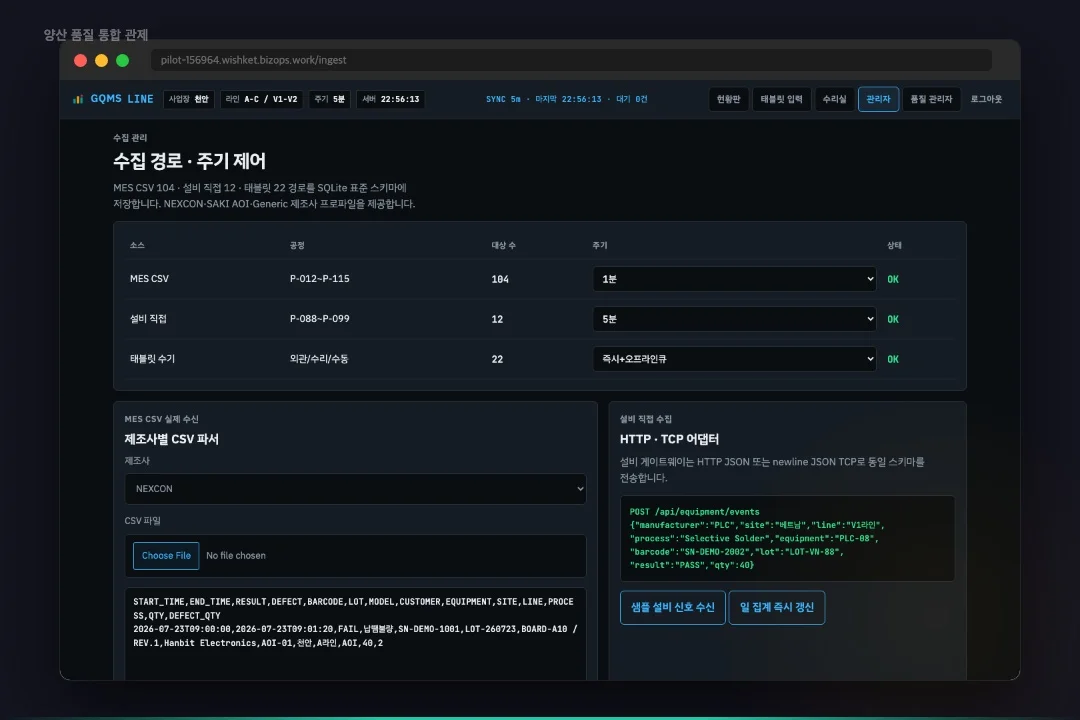Click the P-012~P-115 process cell
1080x720 pixels.
click(320, 279)
